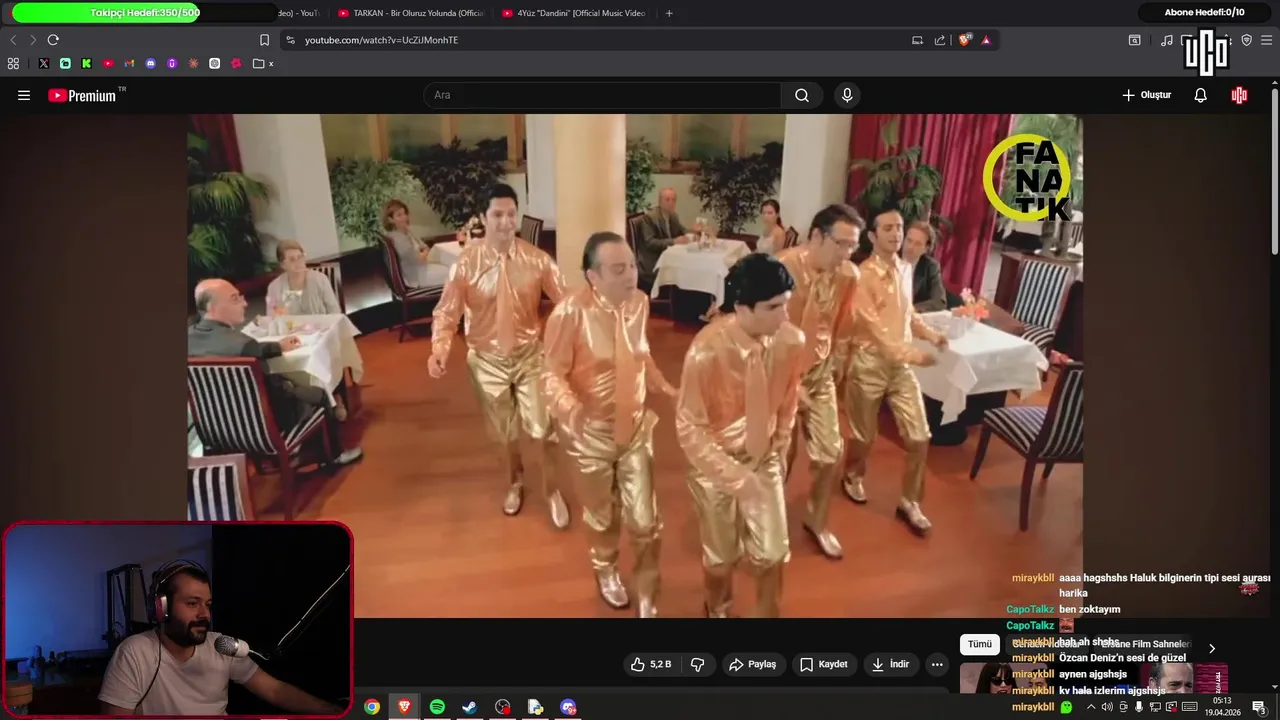
Task: Open the browser sidebar panel icon
Action: [x=1135, y=40]
